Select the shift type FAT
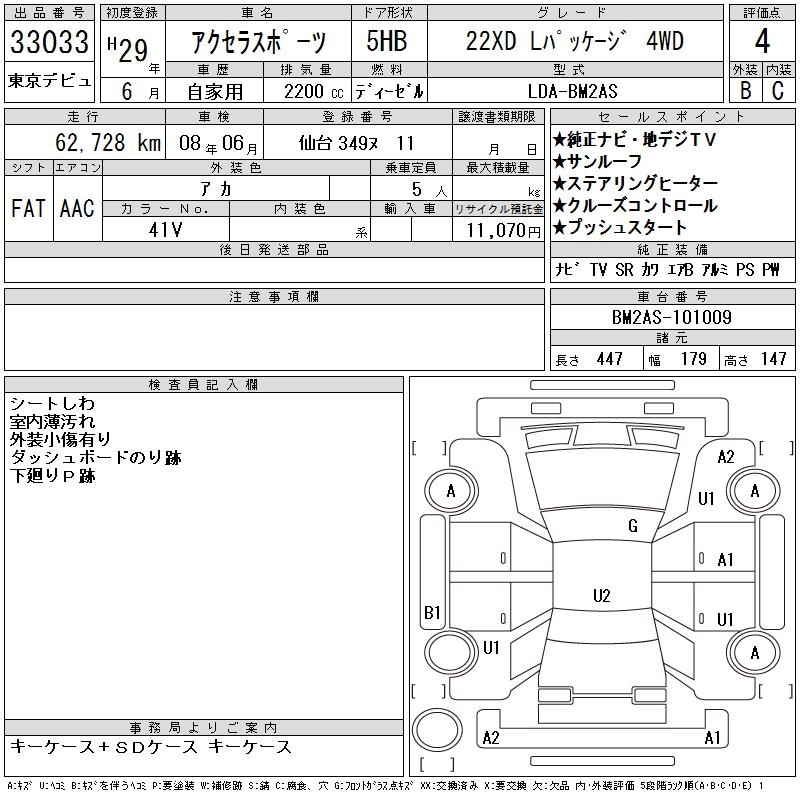 pyautogui.click(x=28, y=208)
